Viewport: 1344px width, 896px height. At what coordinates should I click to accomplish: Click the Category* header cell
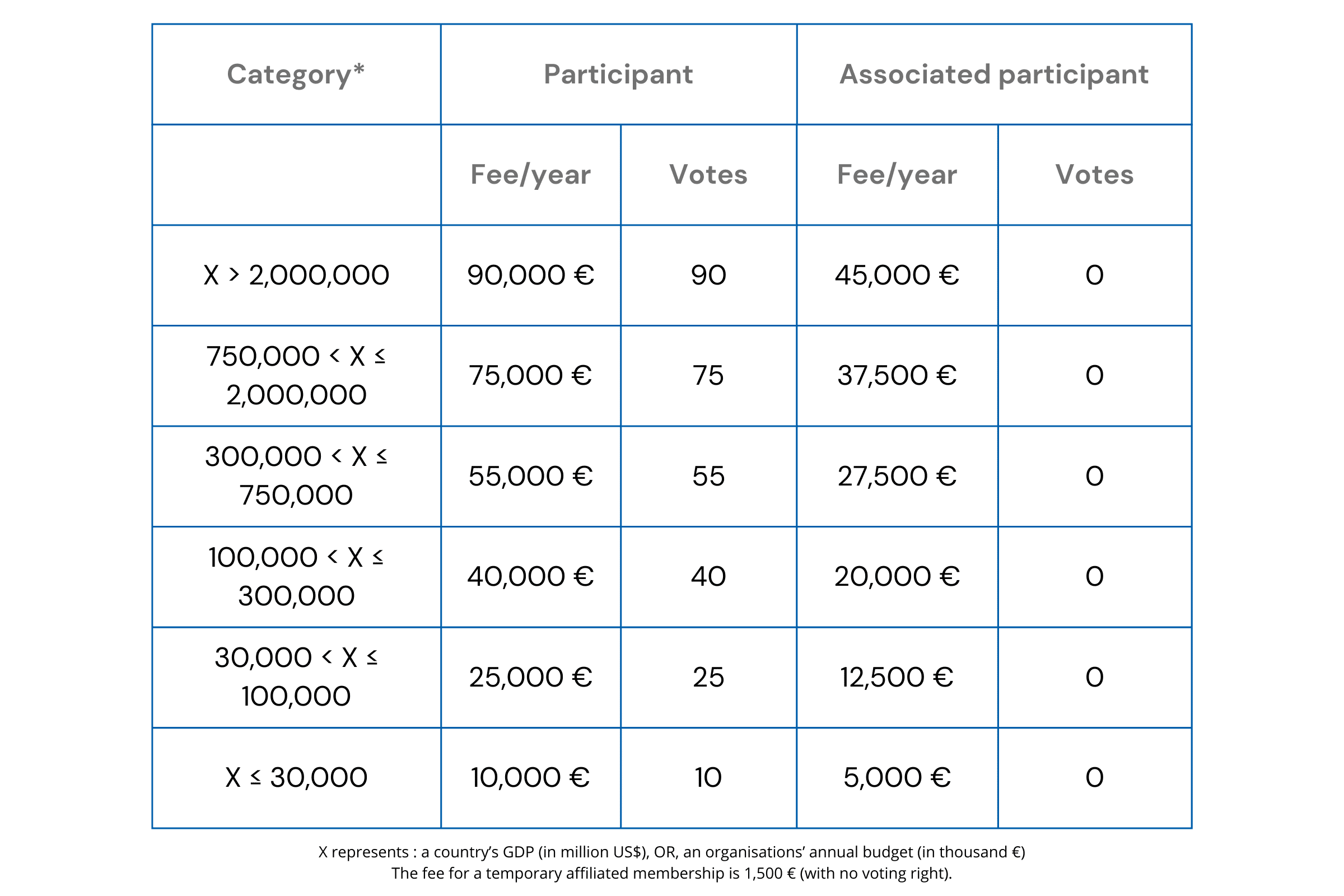[296, 74]
